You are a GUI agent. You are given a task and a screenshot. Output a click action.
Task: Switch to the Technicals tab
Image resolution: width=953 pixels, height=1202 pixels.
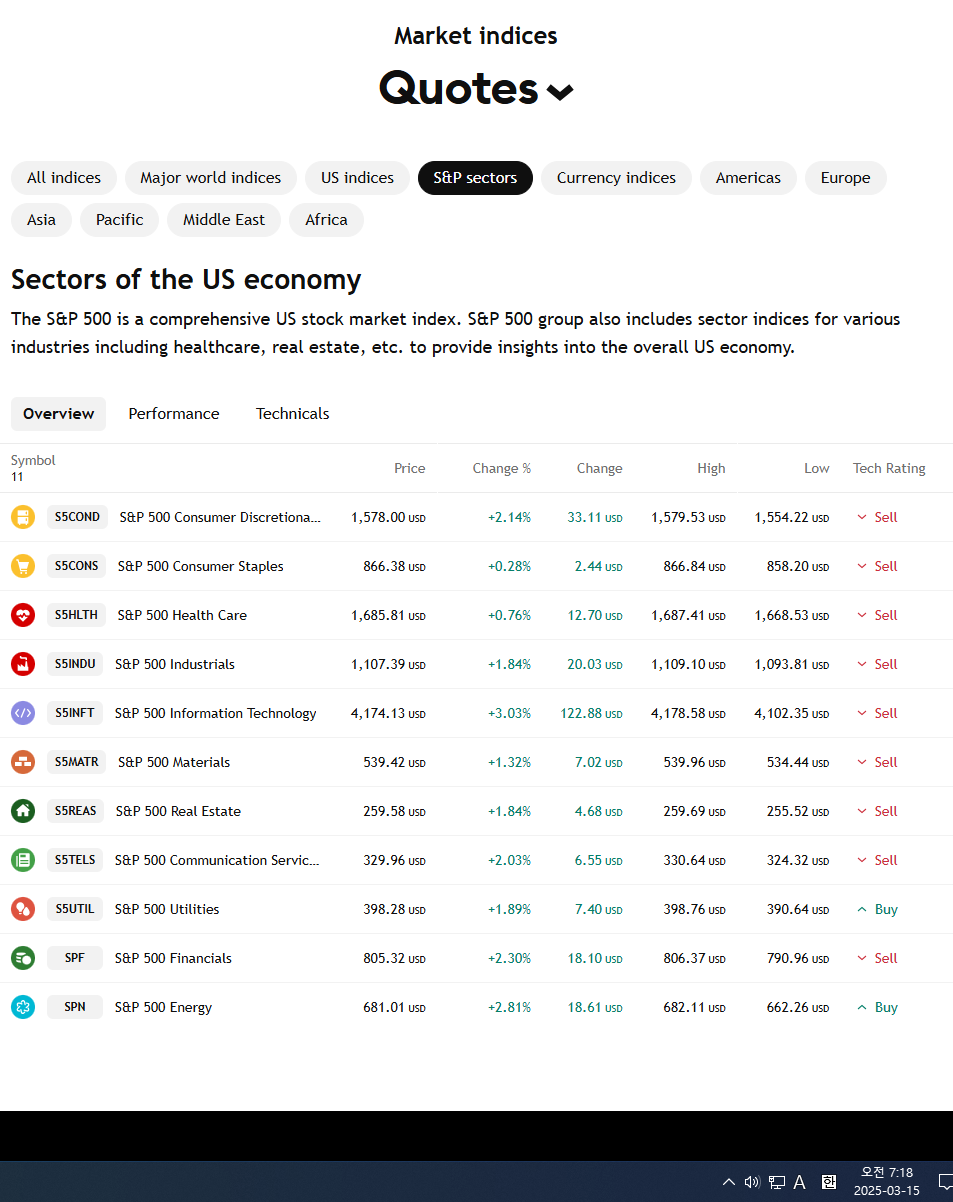(x=293, y=414)
